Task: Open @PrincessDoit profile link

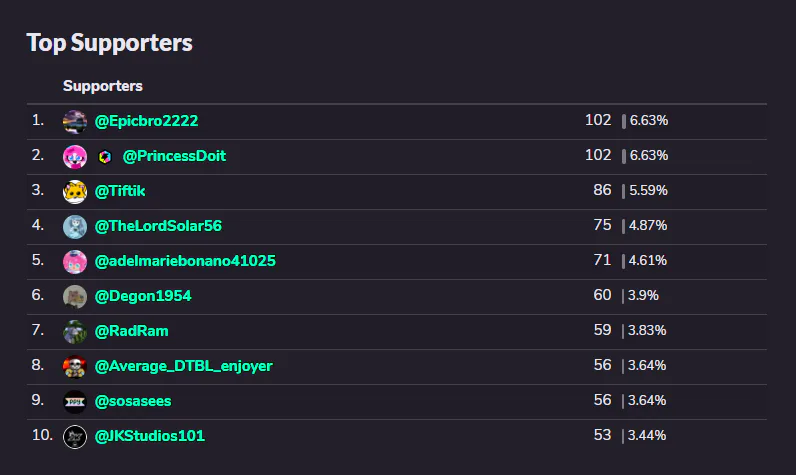Action: pos(174,156)
